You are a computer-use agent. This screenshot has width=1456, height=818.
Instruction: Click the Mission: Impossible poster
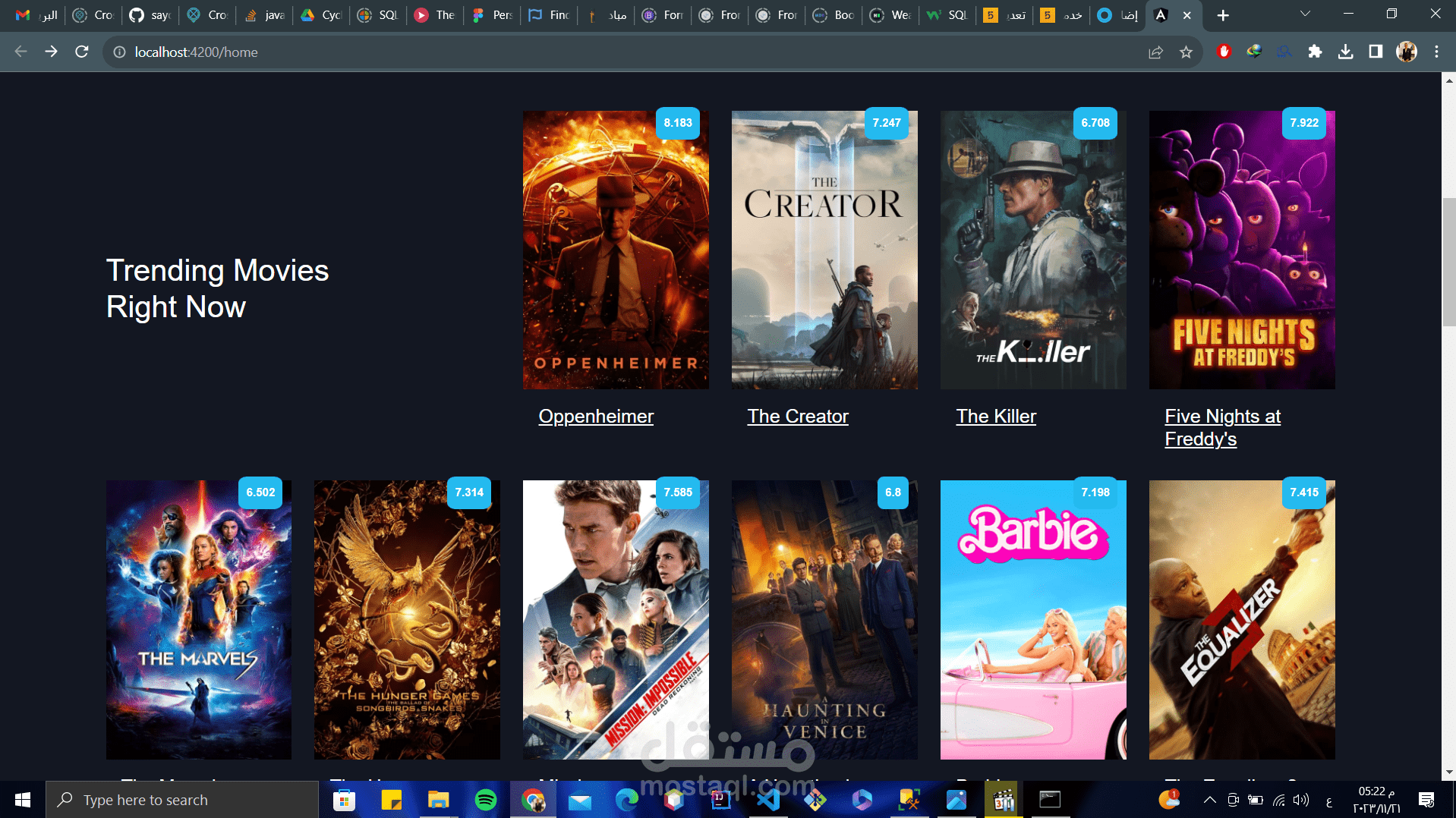coord(616,620)
